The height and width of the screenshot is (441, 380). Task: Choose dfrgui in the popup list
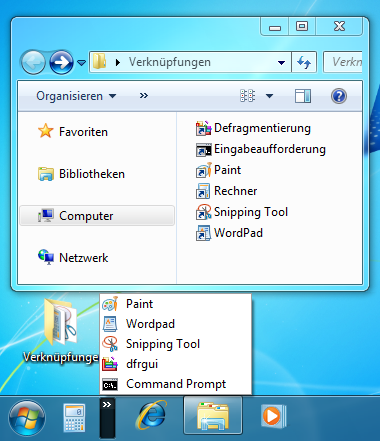pos(176,364)
